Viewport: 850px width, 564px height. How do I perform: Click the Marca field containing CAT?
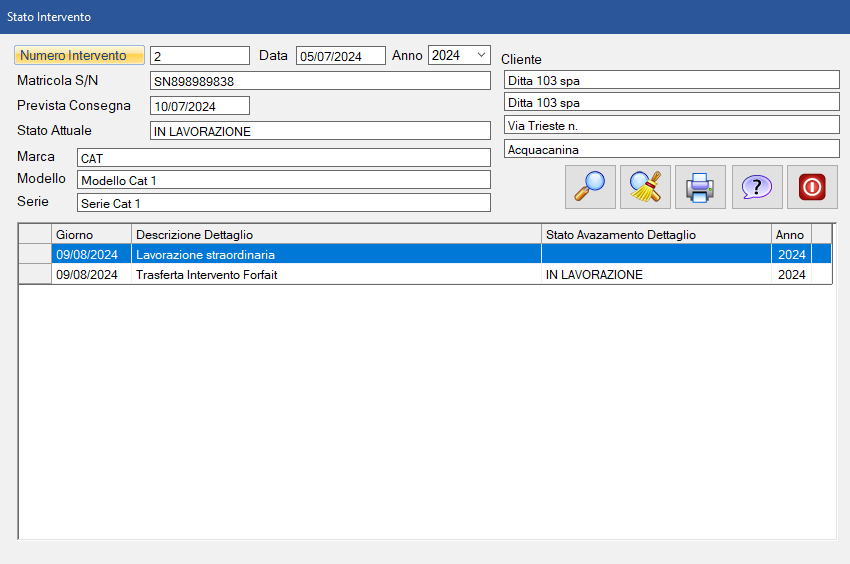[283, 158]
